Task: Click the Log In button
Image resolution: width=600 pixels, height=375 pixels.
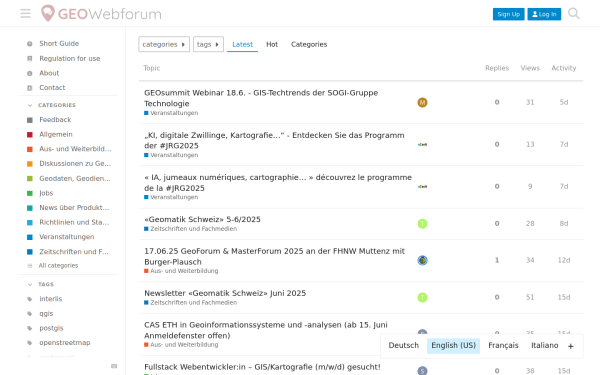Action: tap(544, 14)
